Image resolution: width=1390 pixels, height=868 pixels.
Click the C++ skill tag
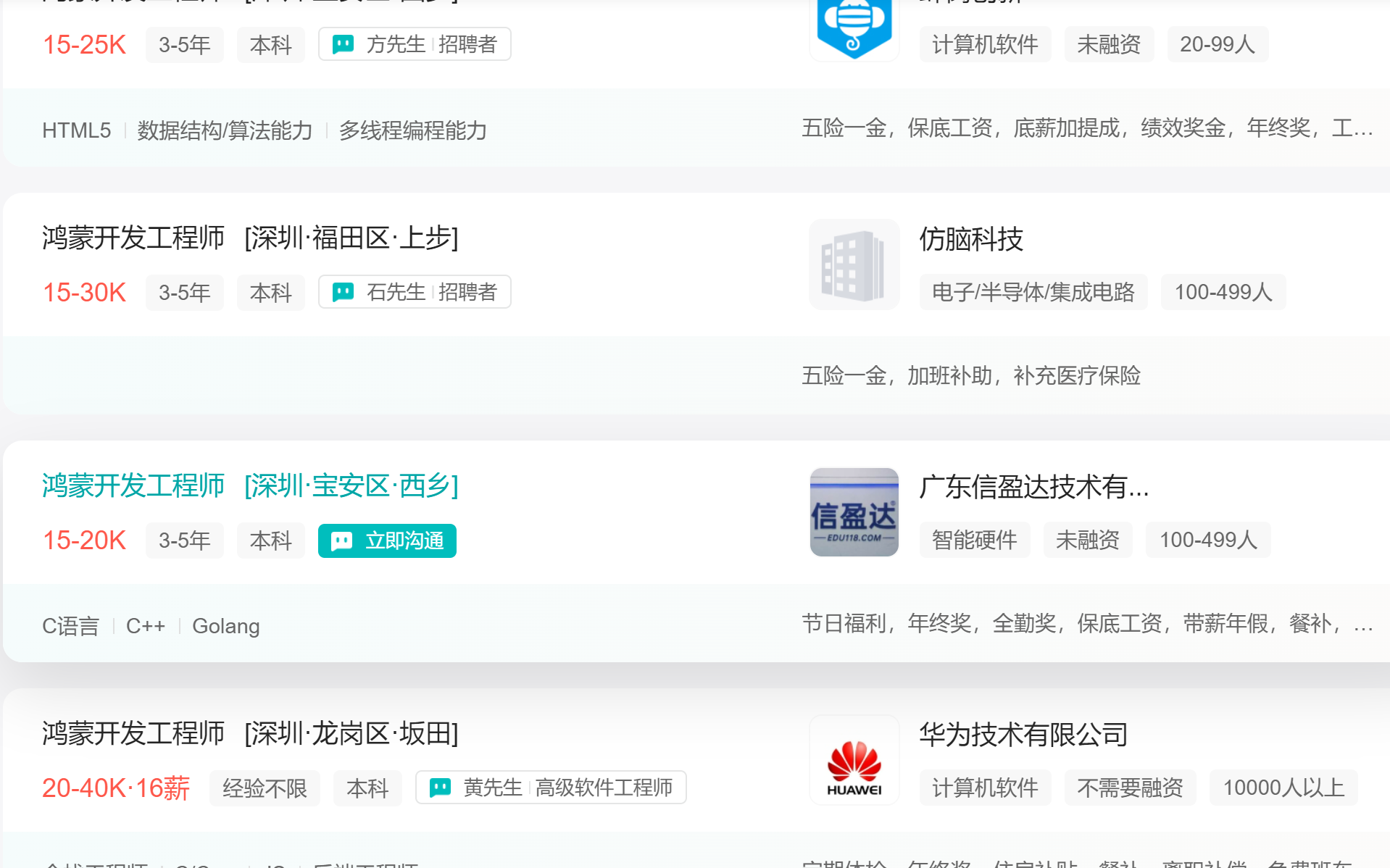[146, 626]
